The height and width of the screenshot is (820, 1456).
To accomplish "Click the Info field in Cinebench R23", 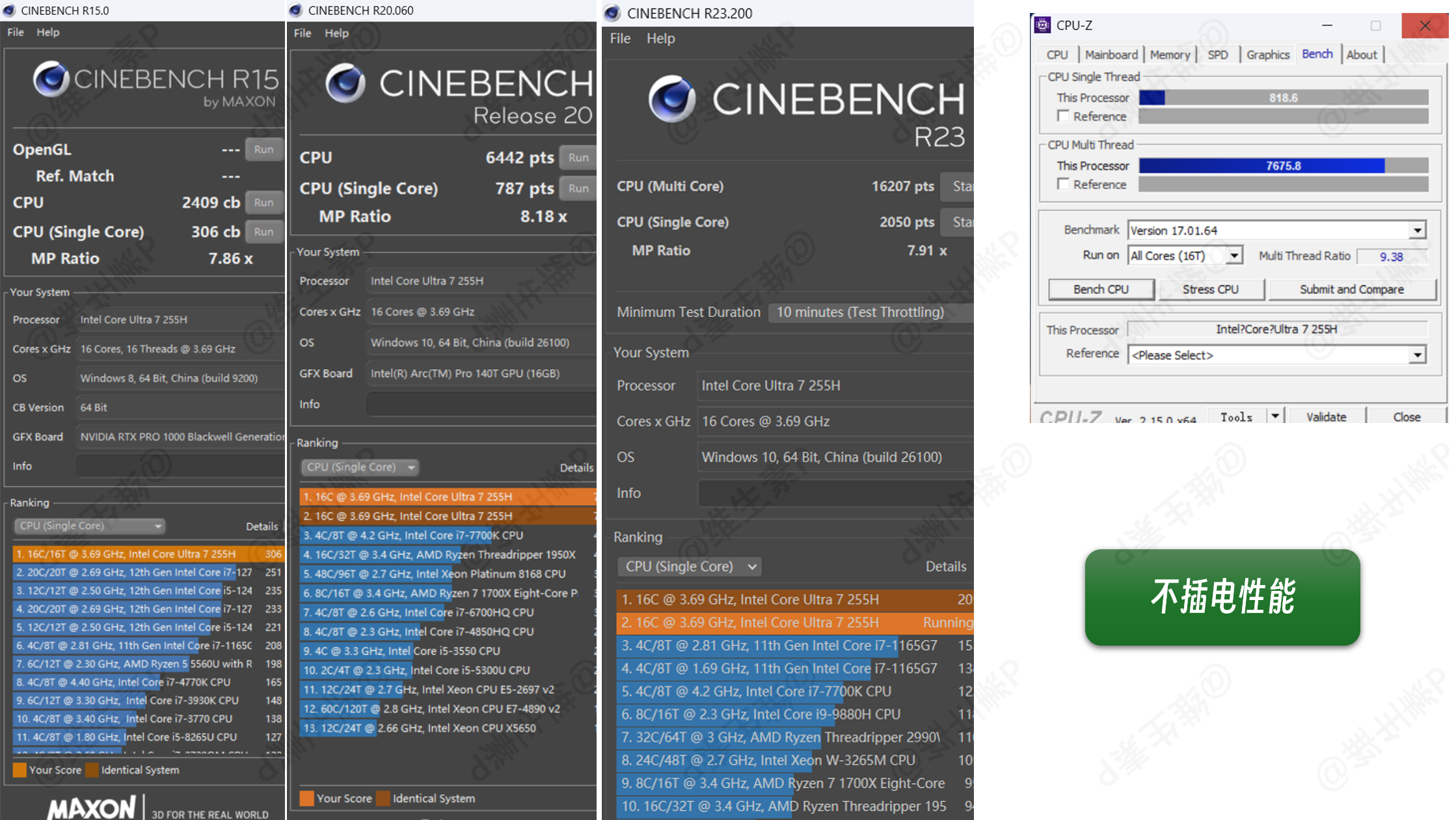I will (835, 493).
